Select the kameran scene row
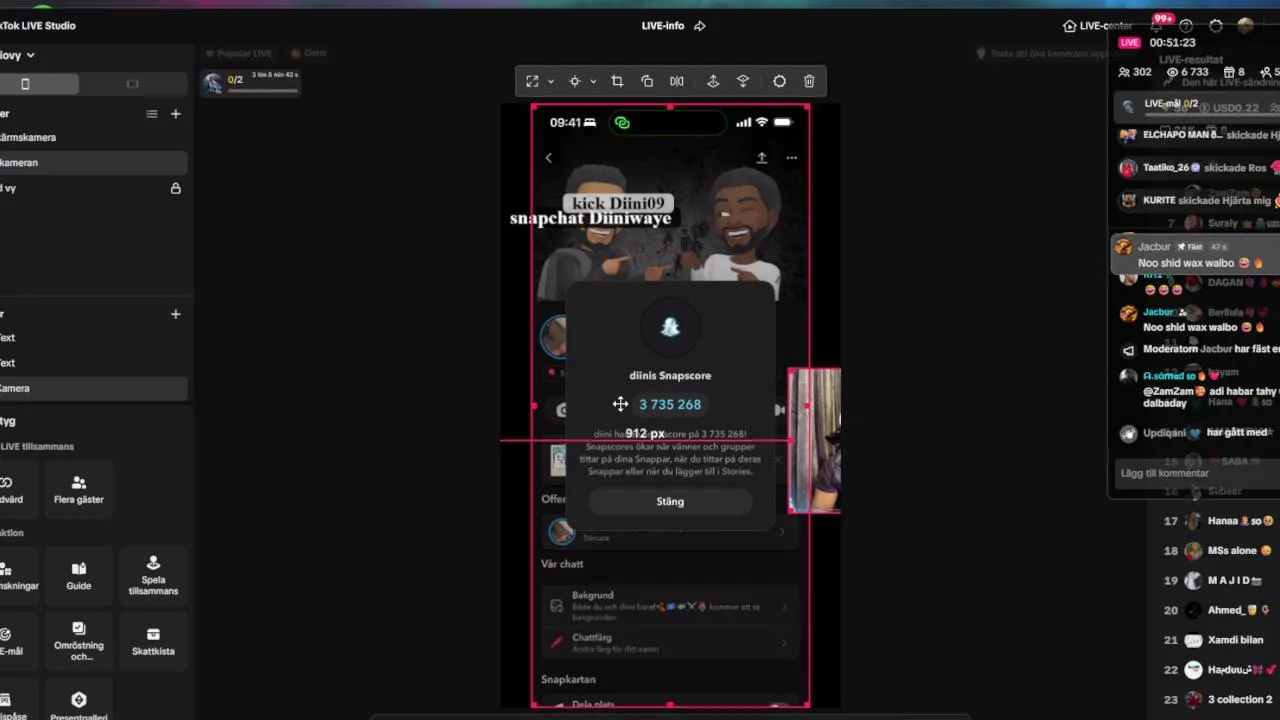This screenshot has height=720, width=1280. pos(92,162)
